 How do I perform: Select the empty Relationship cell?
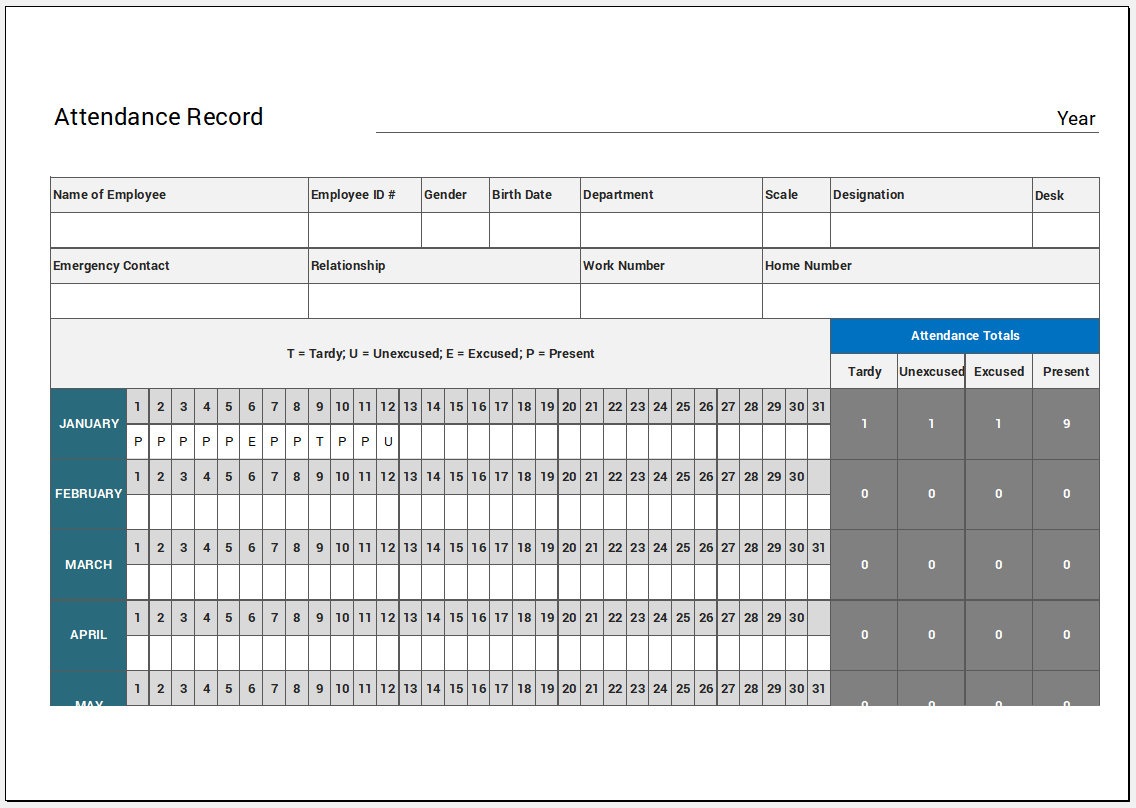coord(444,301)
